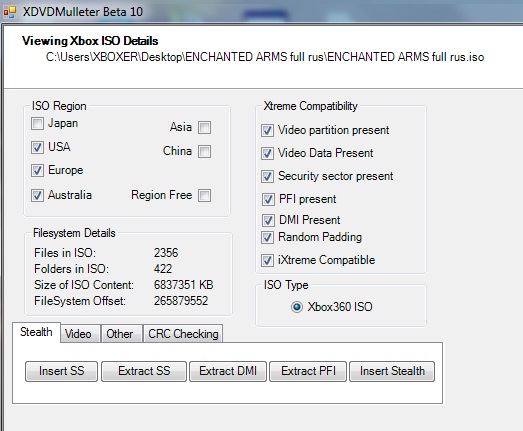Uncheck the USA region checkbox
The height and width of the screenshot is (431, 523).
[x=37, y=147]
